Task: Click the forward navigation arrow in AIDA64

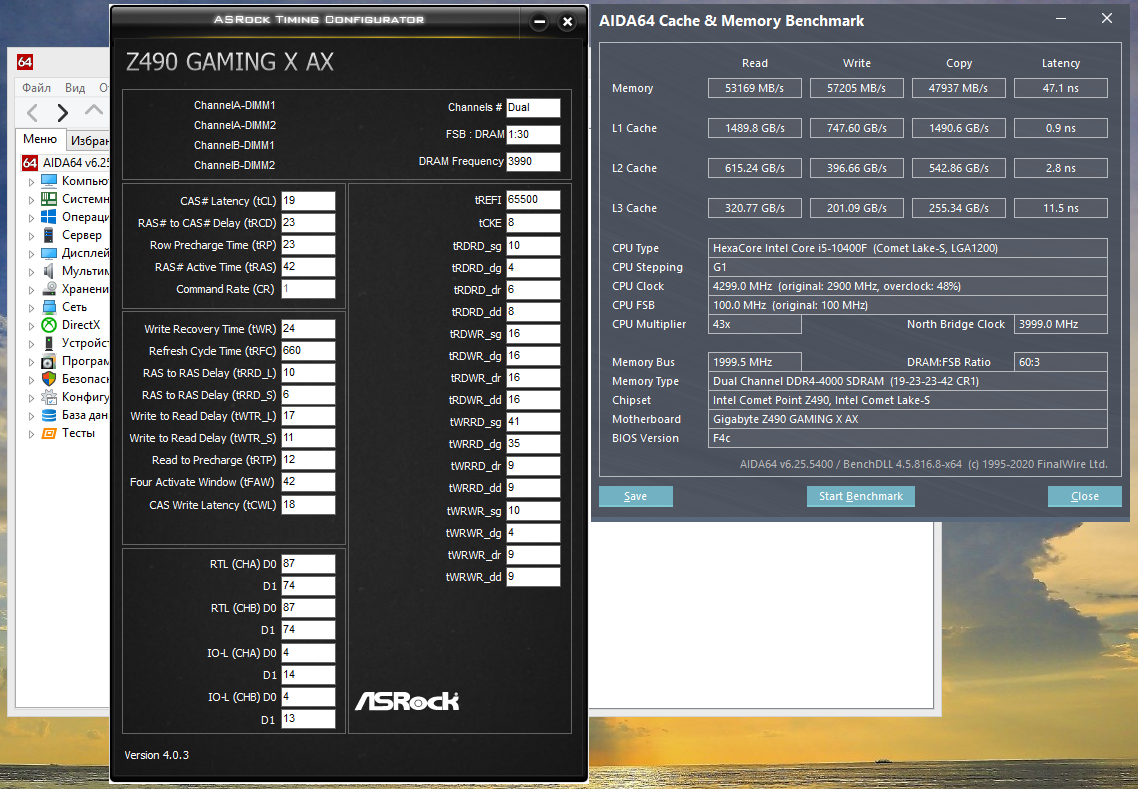Action: [62, 113]
